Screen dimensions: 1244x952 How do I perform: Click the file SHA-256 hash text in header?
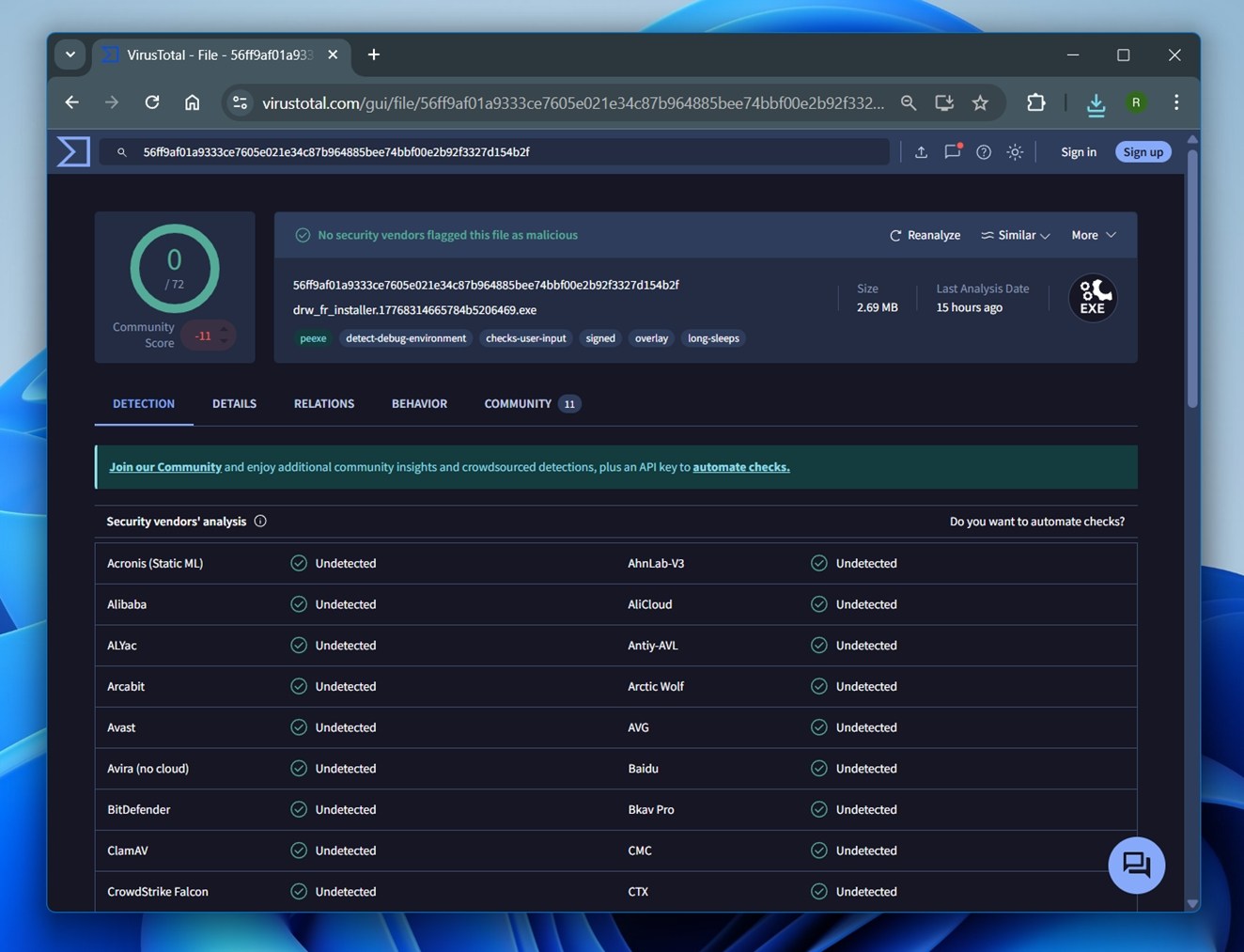tap(486, 285)
